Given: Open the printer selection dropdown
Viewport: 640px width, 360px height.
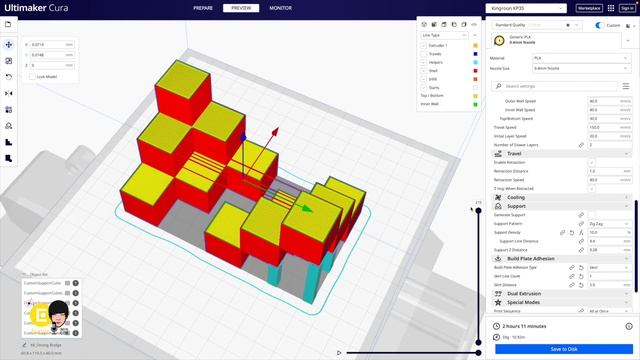Looking at the screenshot, I should (x=526, y=8).
